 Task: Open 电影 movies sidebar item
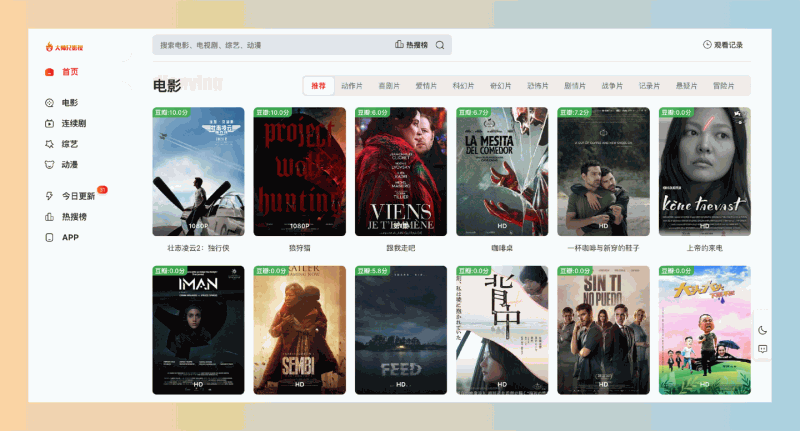(62, 103)
